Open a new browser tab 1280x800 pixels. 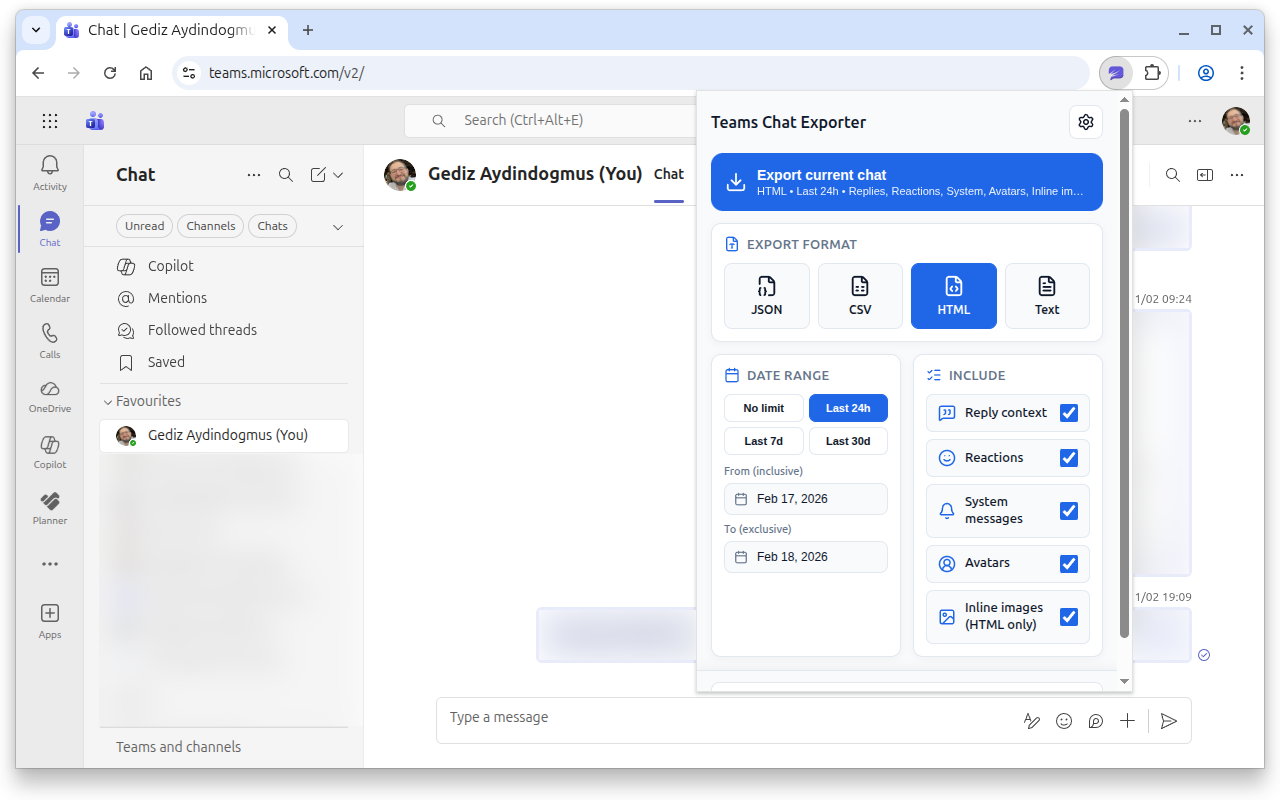click(308, 30)
